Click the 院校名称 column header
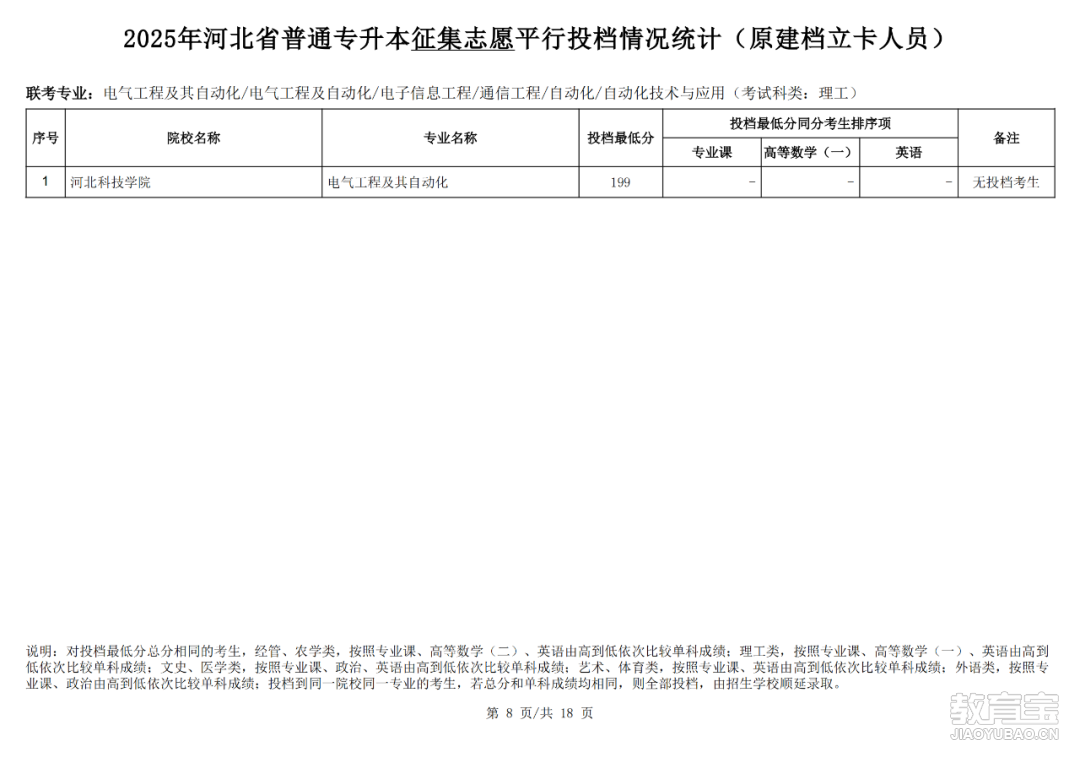 (194, 138)
